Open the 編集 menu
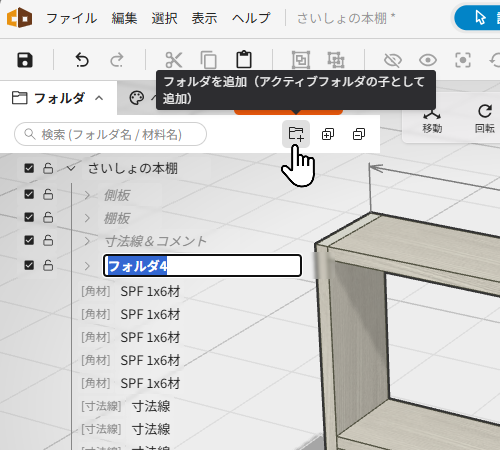Viewport: 500px width, 450px height. [x=124, y=18]
